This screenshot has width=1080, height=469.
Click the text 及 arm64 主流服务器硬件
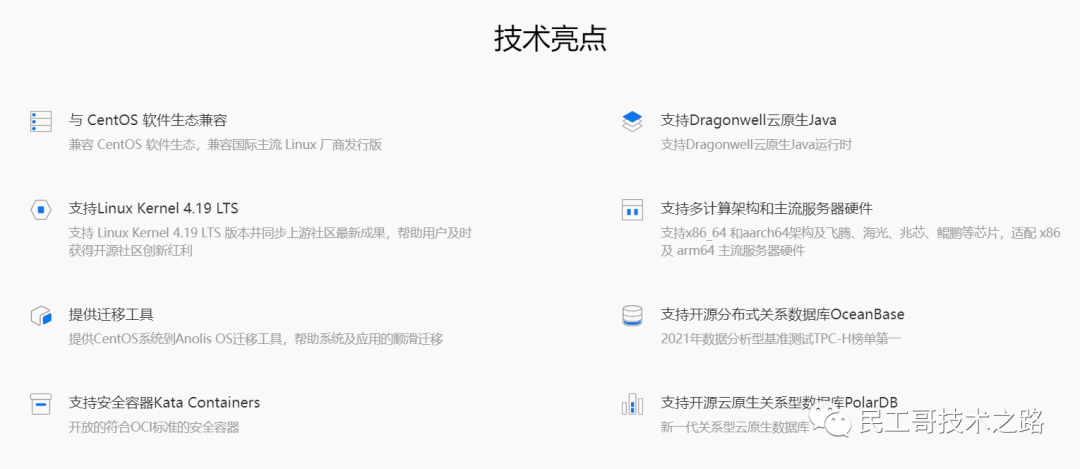733,251
